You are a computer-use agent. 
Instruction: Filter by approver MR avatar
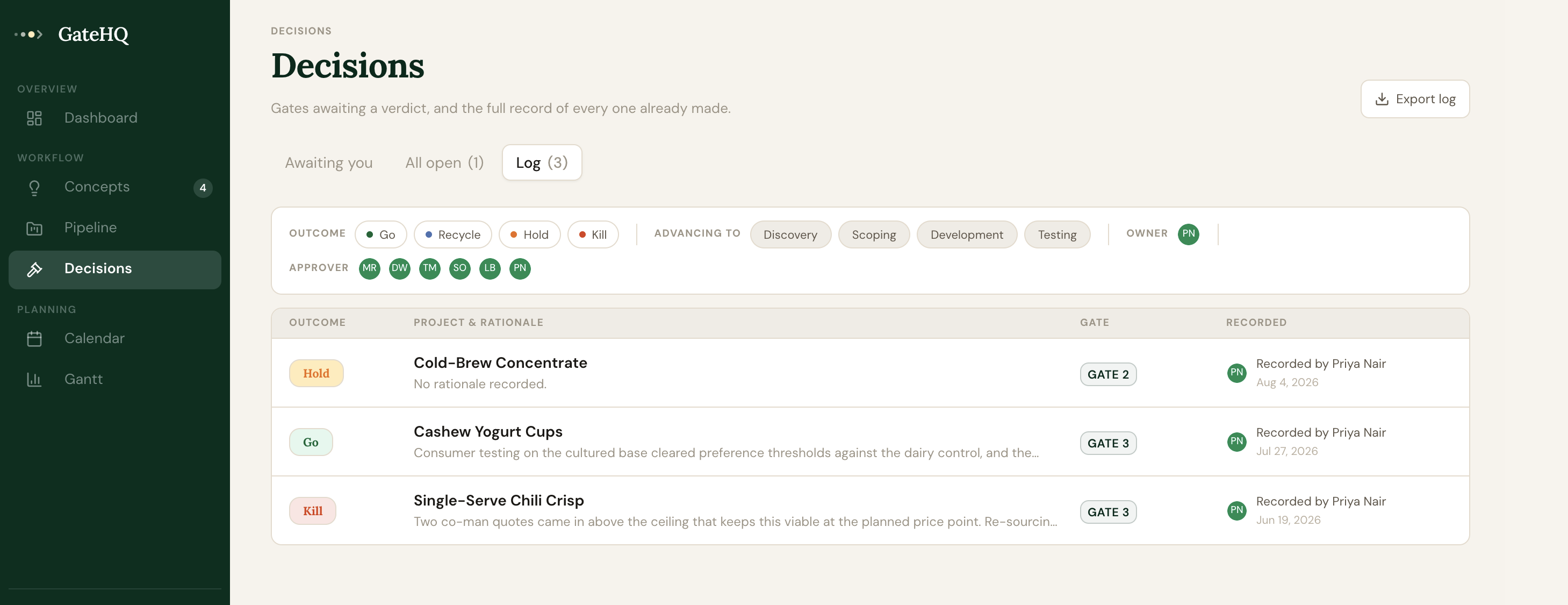pyautogui.click(x=370, y=268)
